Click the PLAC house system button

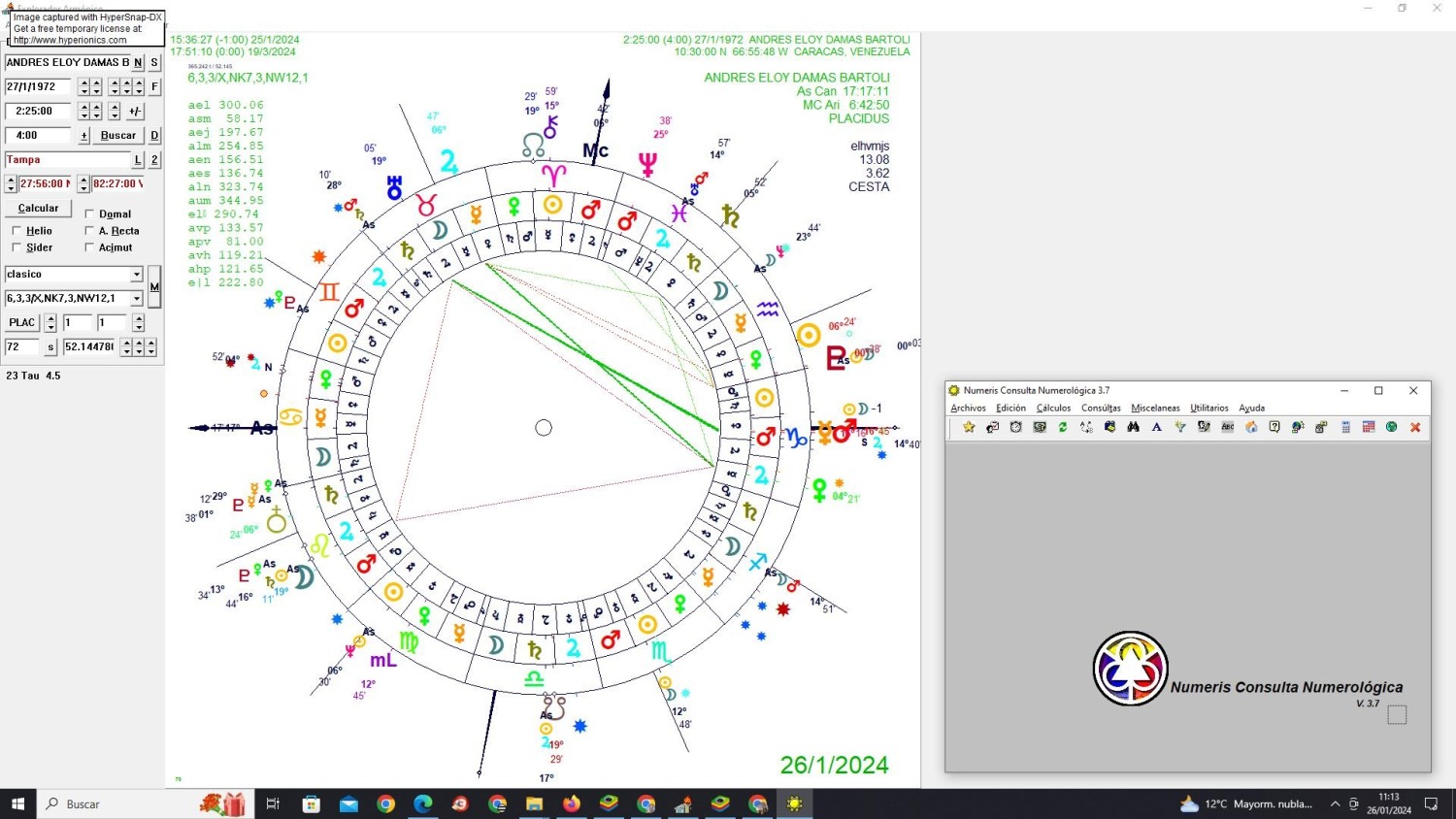[22, 323]
